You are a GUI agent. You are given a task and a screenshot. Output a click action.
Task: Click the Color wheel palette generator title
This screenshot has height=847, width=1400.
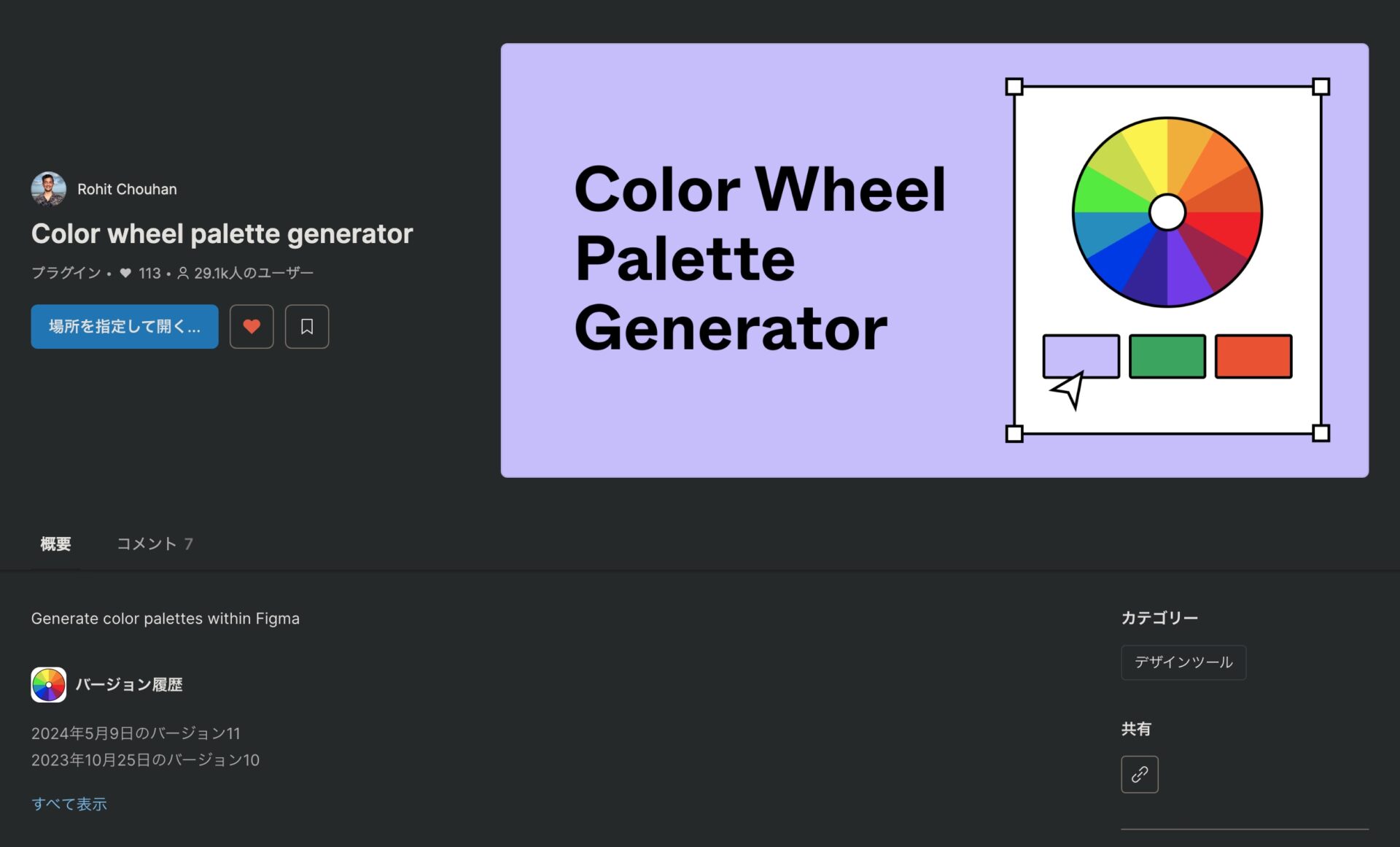click(222, 233)
